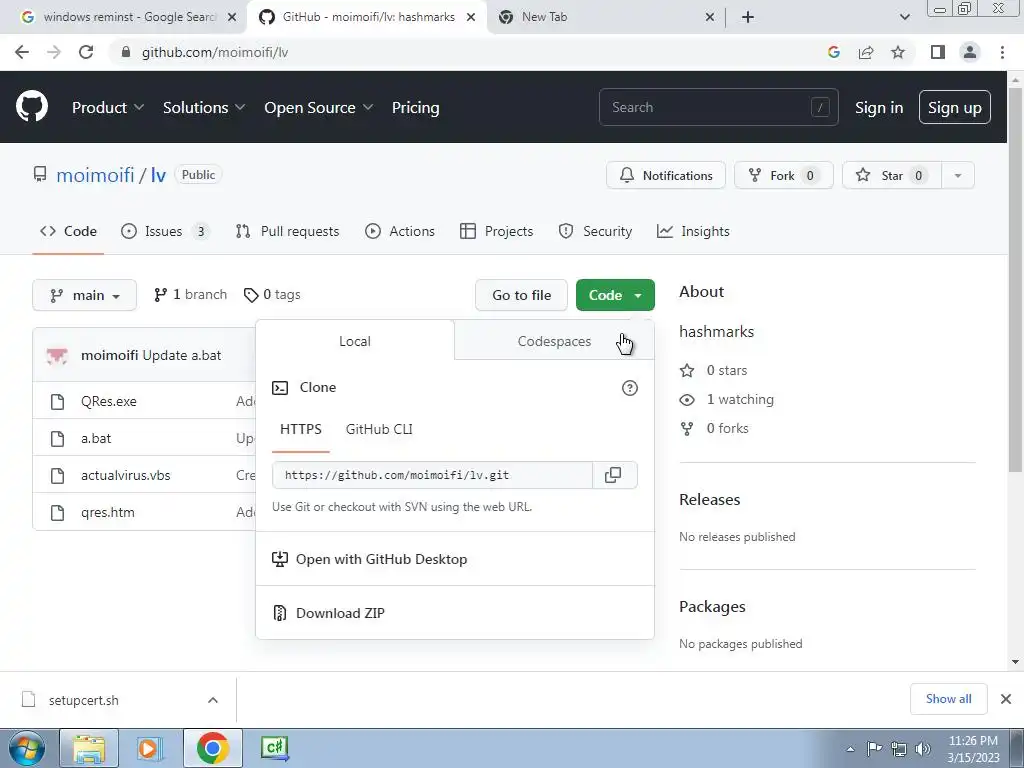Screen dimensions: 1024x768
Task: Show hidden system tray icons
Action: (850, 749)
